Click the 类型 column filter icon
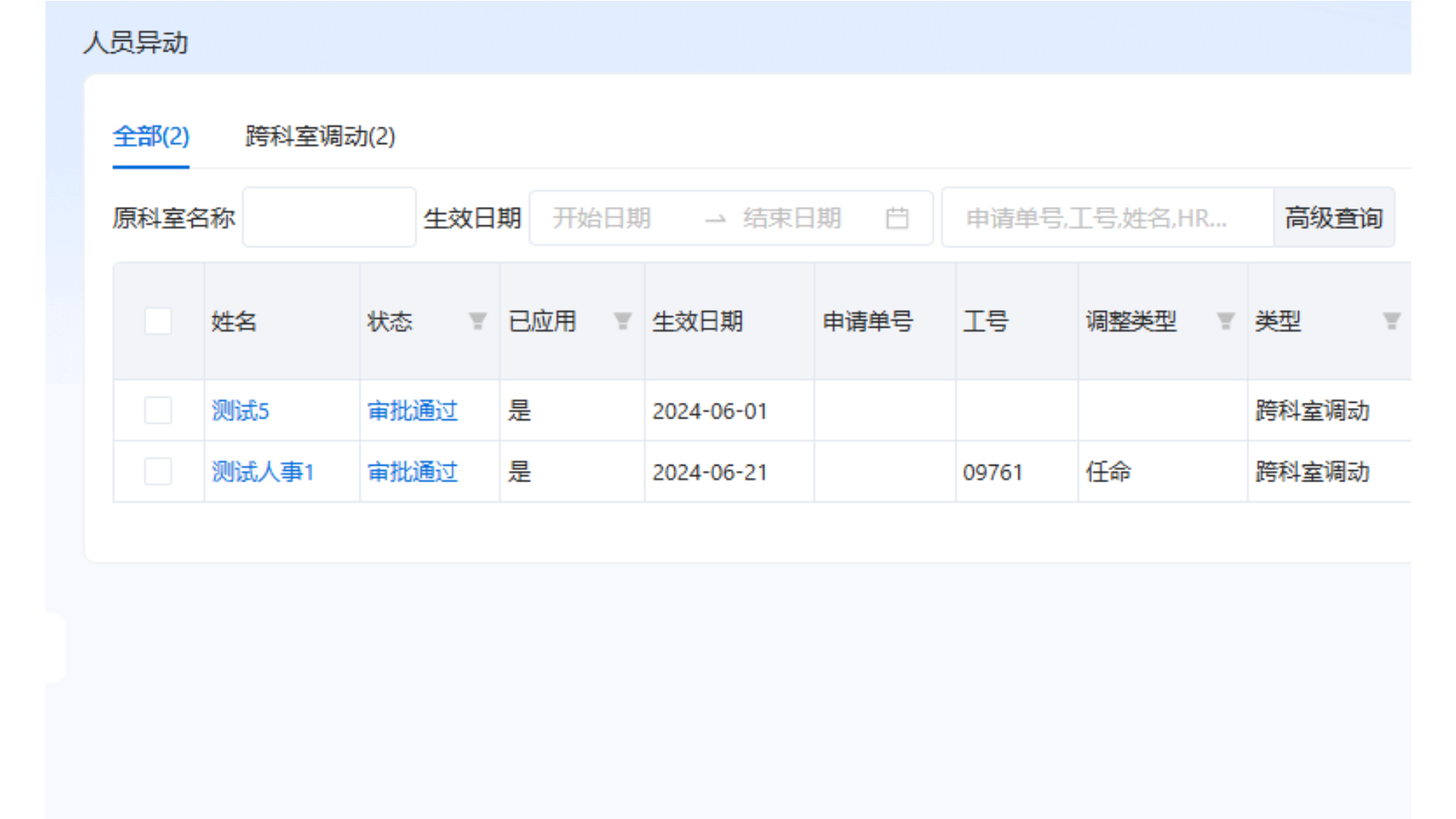Image resolution: width=1456 pixels, height=819 pixels. pos(1391,322)
